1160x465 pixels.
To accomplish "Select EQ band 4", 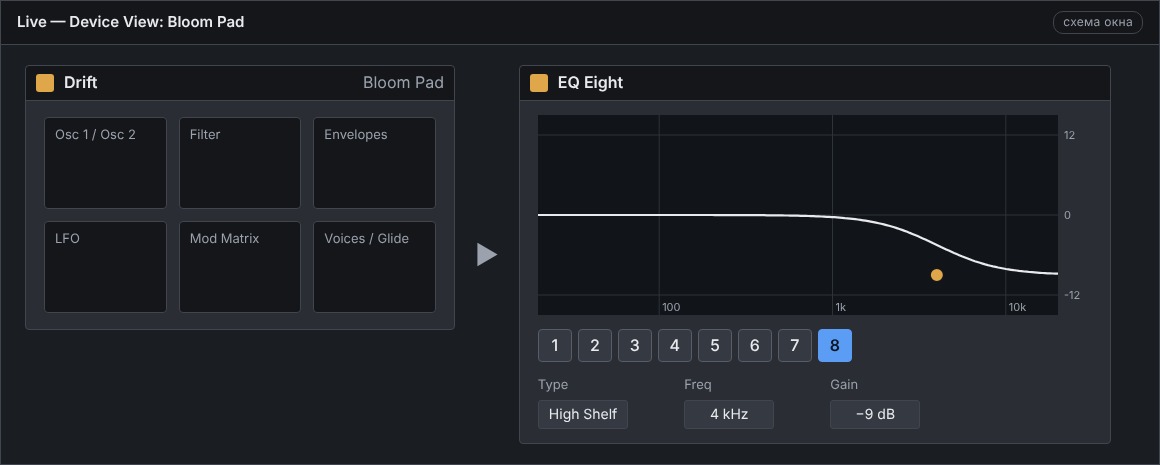I will coord(675,345).
